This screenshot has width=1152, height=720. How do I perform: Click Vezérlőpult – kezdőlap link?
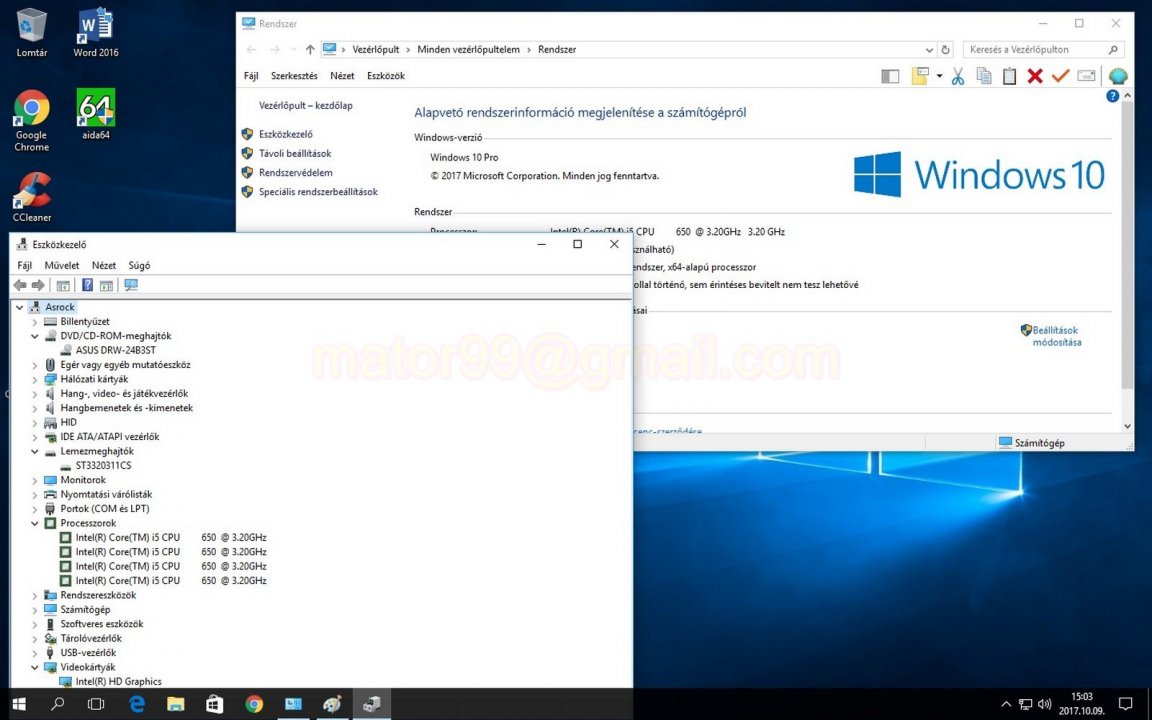point(306,106)
